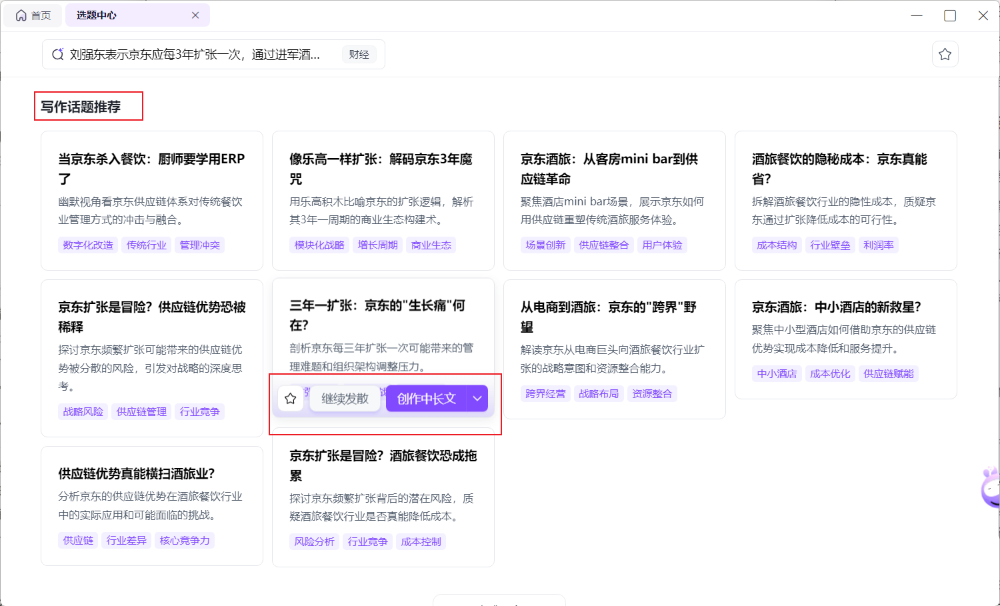Click the 传统行业 tag

pos(146,245)
